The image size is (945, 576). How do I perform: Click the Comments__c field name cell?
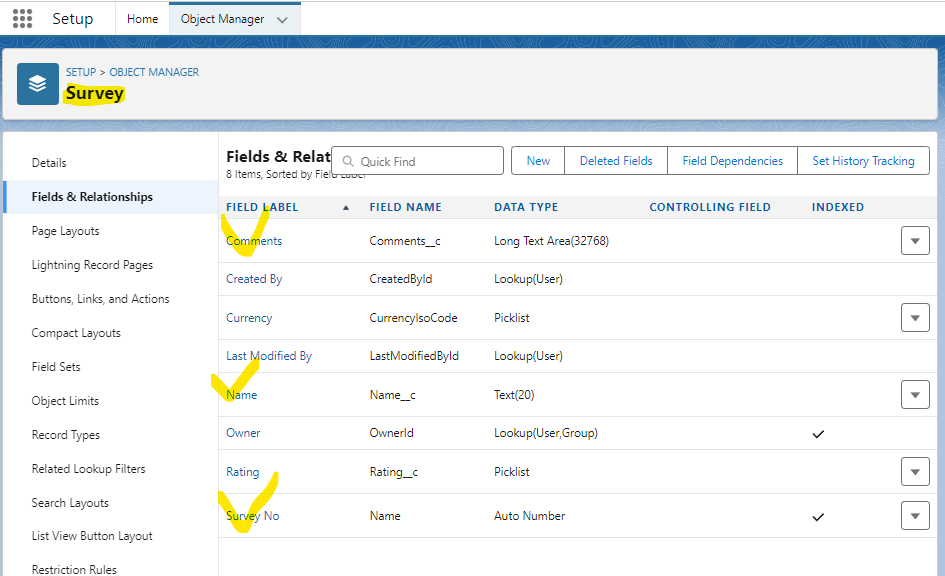click(405, 241)
